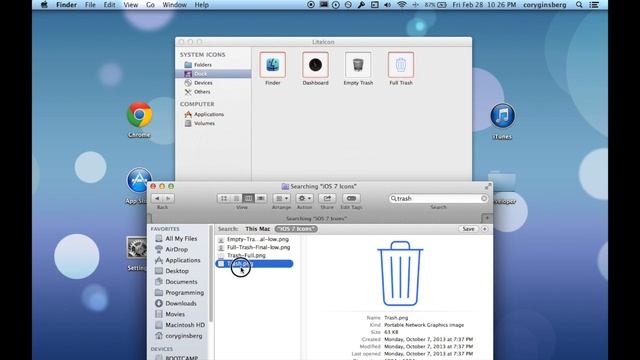Open the Finder menu in menu bar
This screenshot has width=640, height=360.
tap(67, 5)
